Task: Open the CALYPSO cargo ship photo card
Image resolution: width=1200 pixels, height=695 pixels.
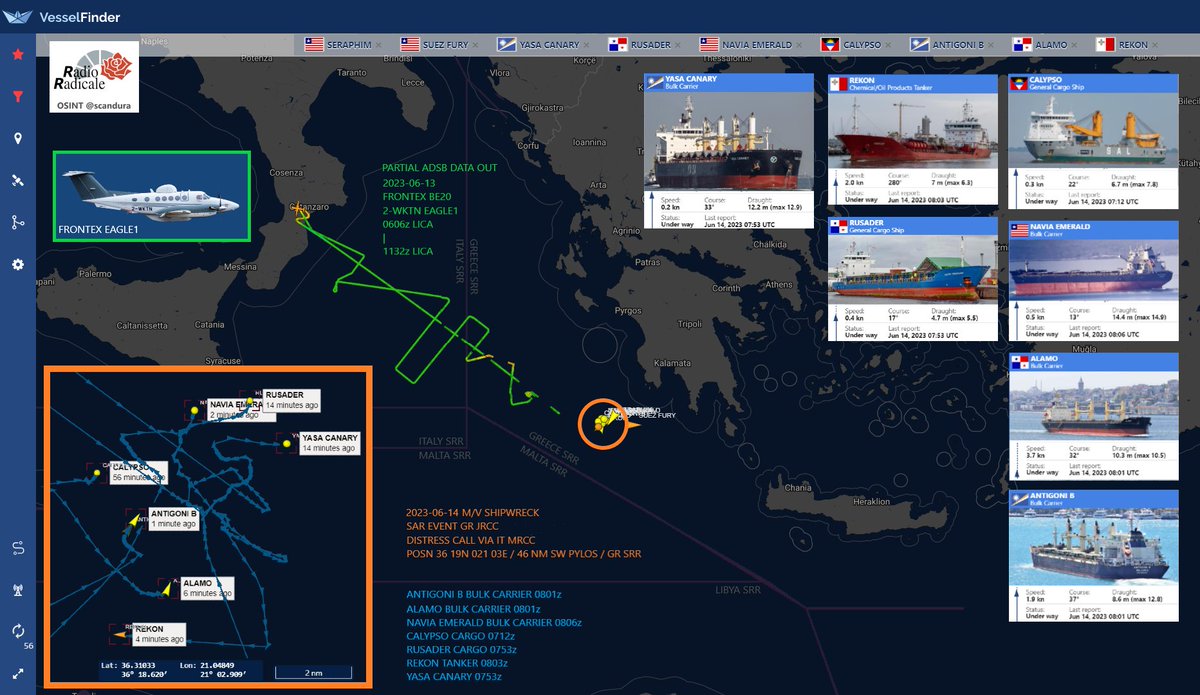Action: tap(1094, 140)
